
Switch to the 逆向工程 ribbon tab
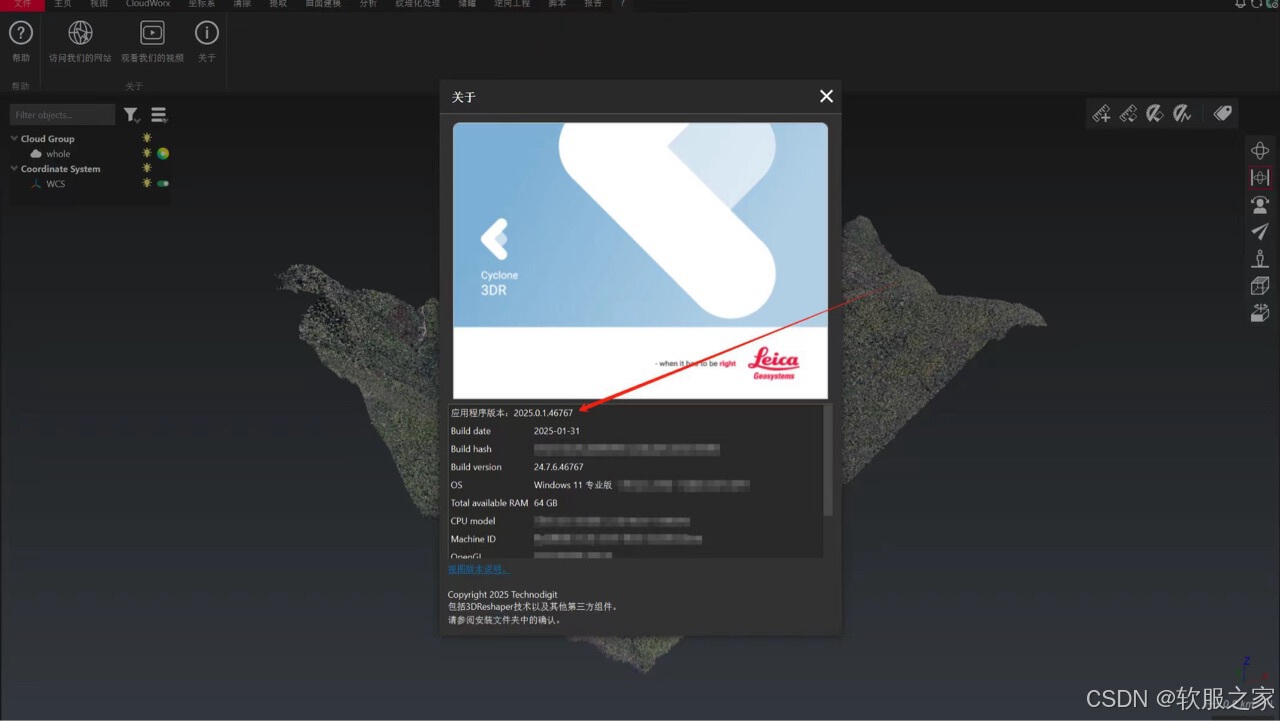pyautogui.click(x=512, y=4)
